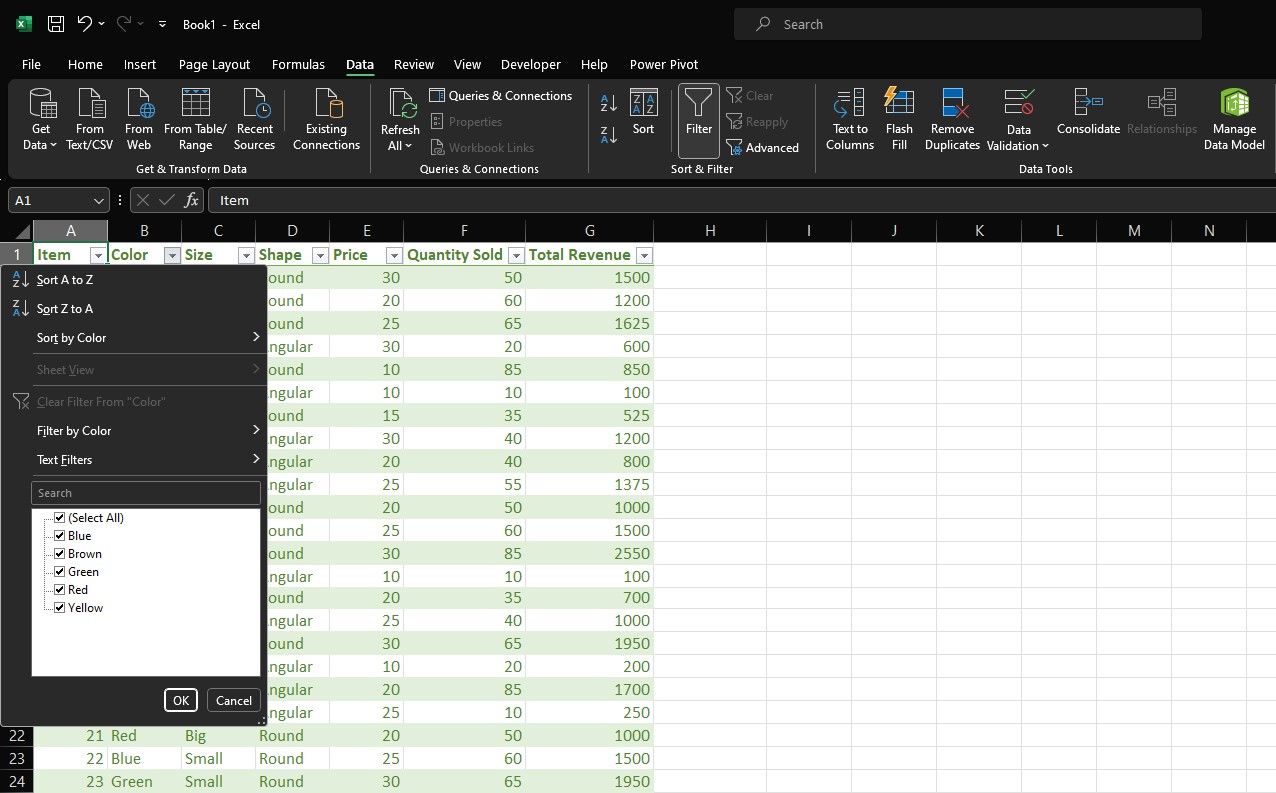
Task: Click in the filter search box
Action: (x=146, y=492)
